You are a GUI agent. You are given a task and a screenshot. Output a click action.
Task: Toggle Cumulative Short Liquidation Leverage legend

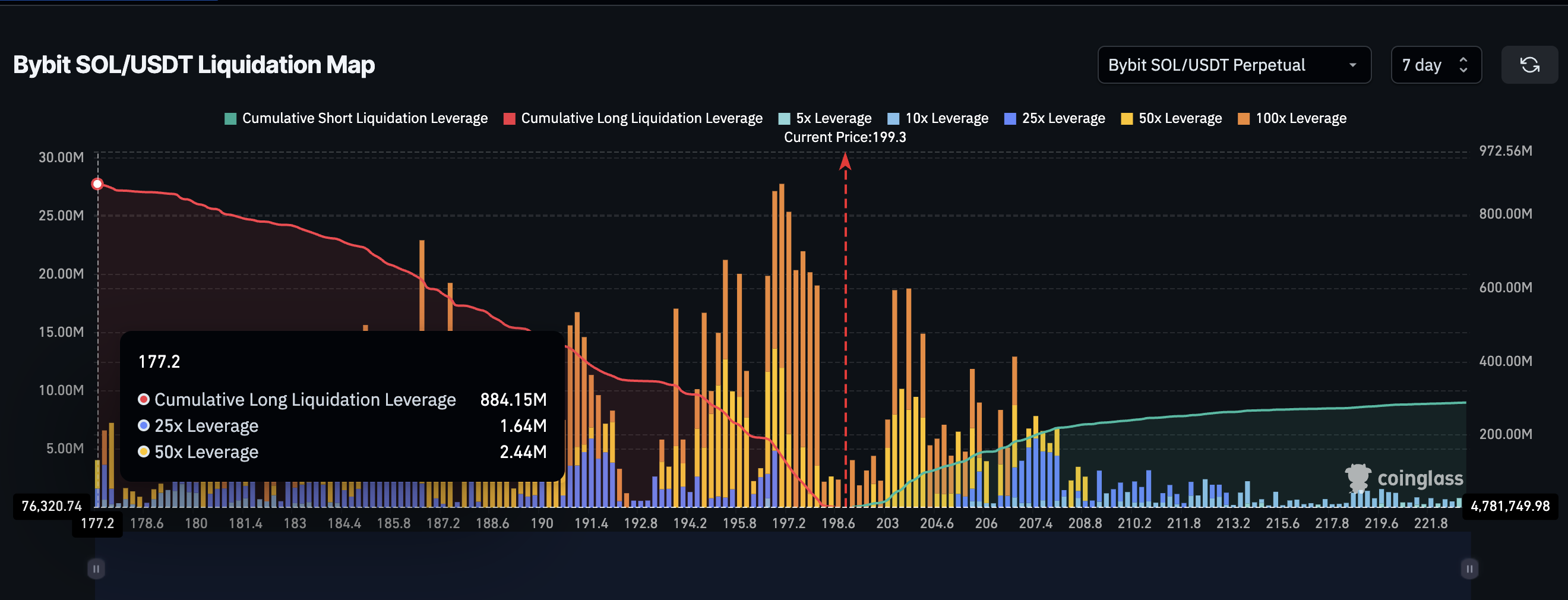(356, 118)
